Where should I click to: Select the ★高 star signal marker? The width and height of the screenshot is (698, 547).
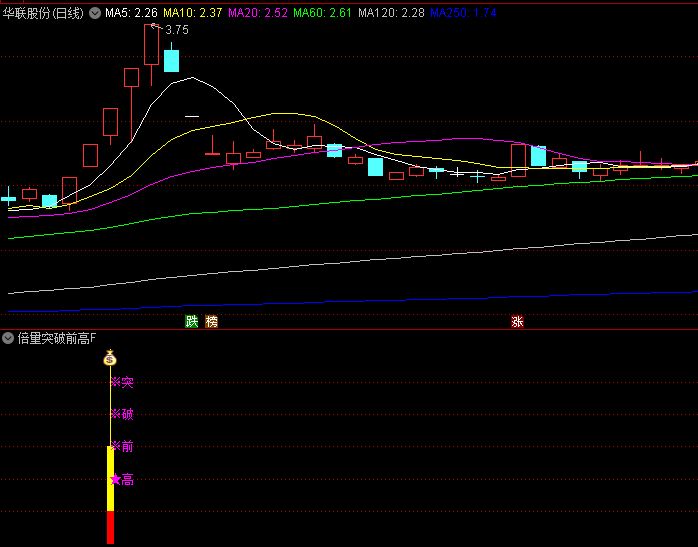pos(122,480)
